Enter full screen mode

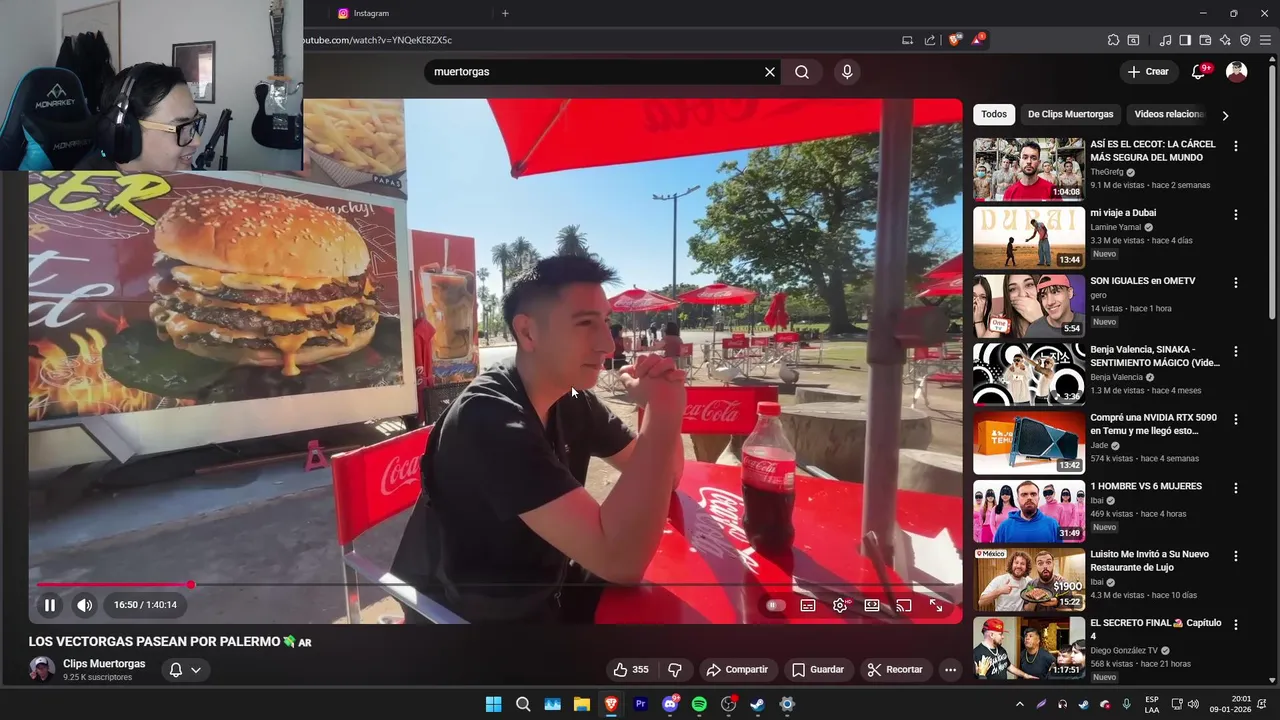pos(936,605)
